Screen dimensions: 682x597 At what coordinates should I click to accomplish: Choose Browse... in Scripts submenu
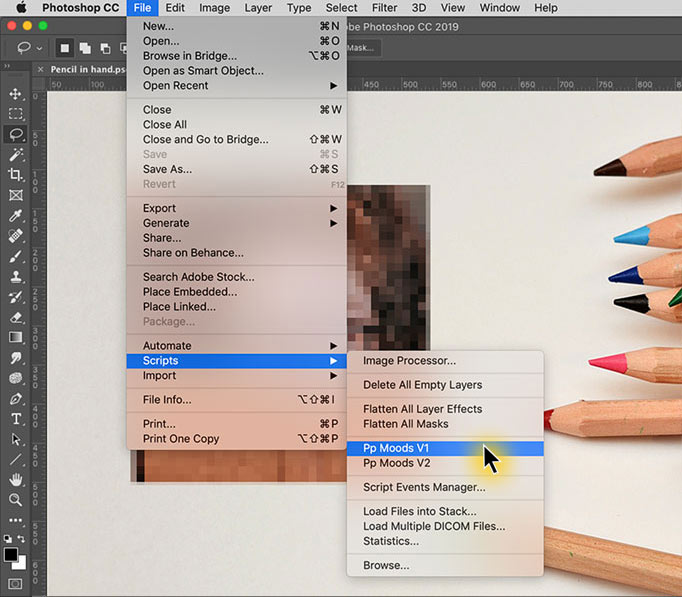click(445, 565)
